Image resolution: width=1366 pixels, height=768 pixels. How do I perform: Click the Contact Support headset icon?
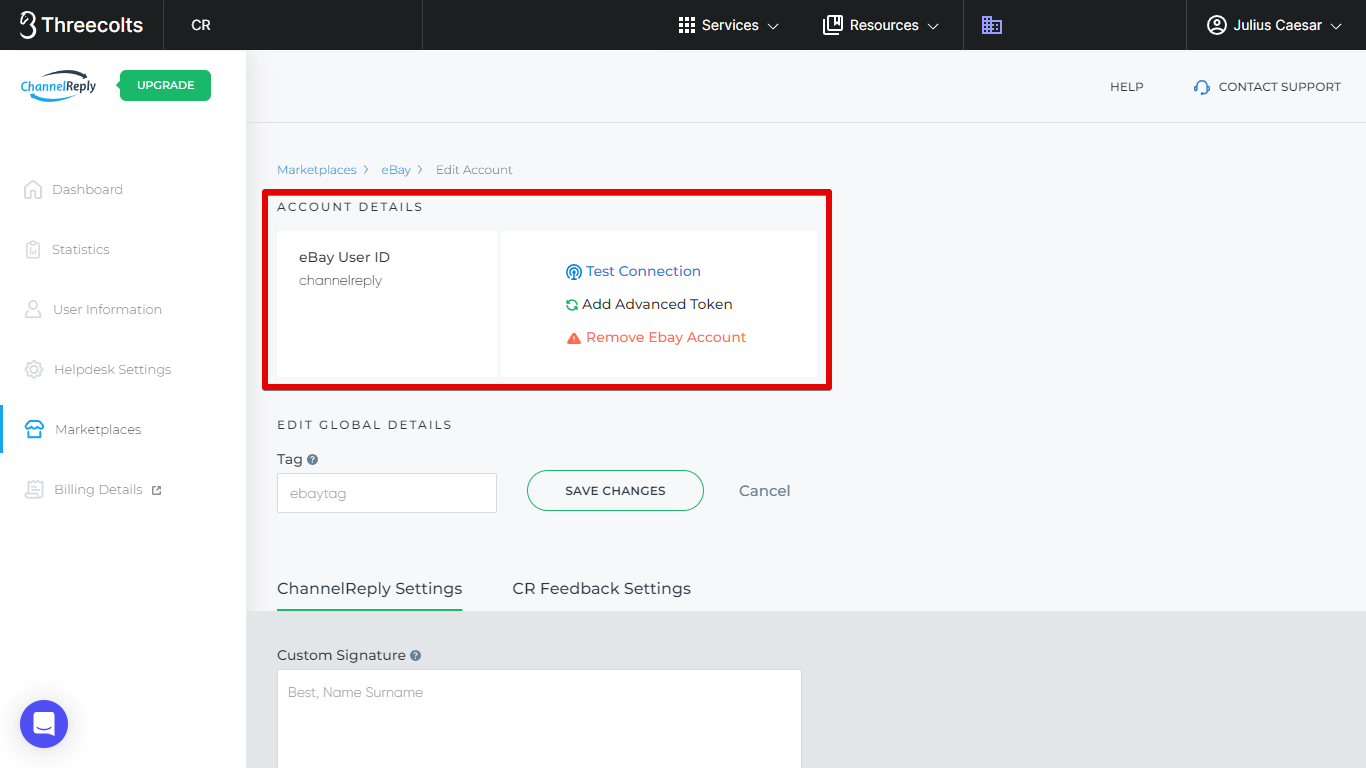[x=1202, y=87]
